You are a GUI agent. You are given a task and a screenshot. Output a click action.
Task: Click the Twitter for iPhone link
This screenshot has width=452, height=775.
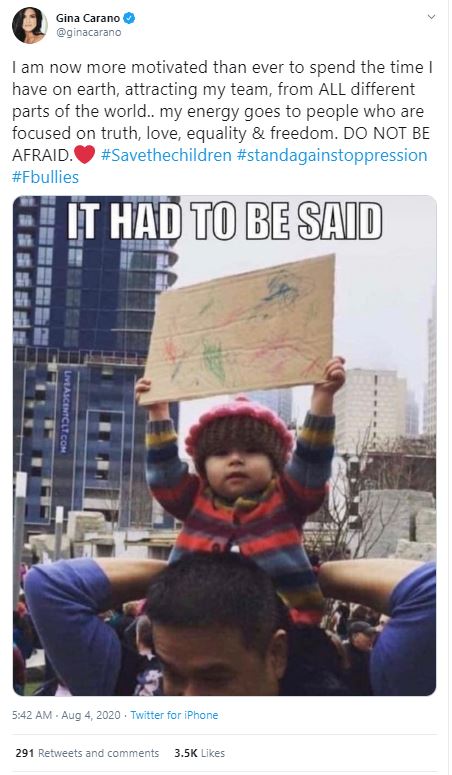coord(174,715)
